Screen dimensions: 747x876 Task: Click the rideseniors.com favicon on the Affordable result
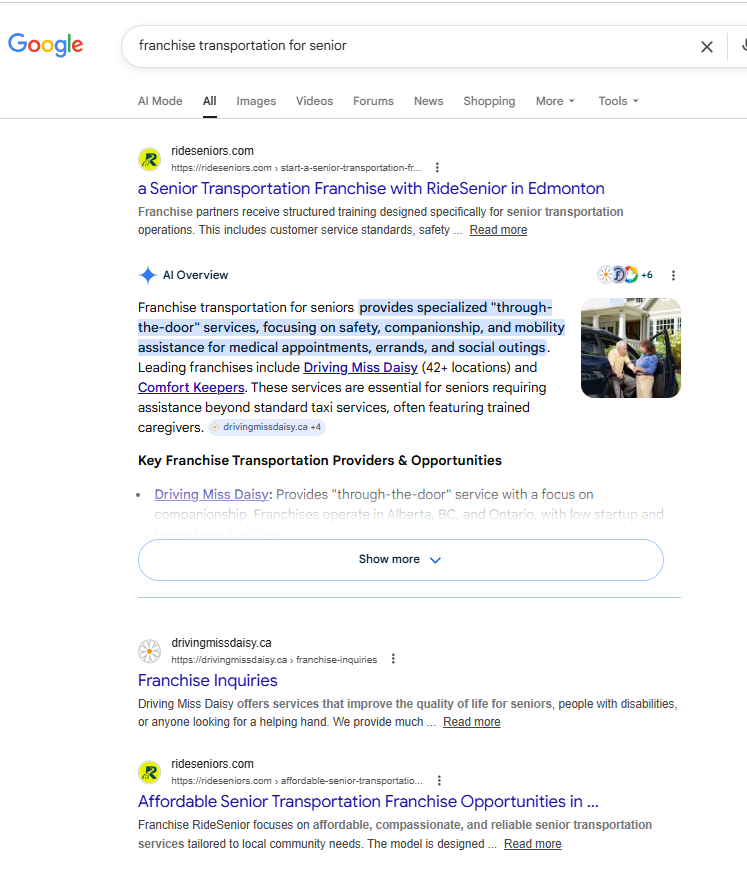click(150, 773)
